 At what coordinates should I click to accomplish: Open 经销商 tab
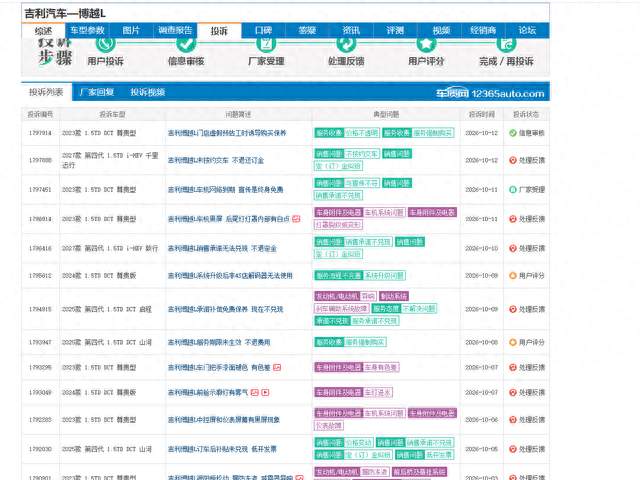coord(483,30)
